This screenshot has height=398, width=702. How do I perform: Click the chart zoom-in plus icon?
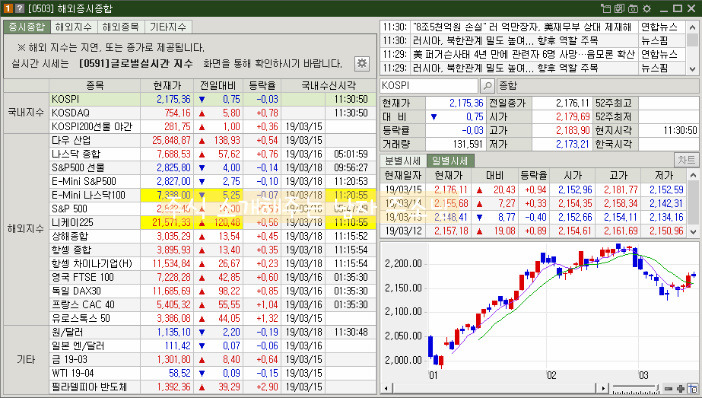click(x=681, y=389)
